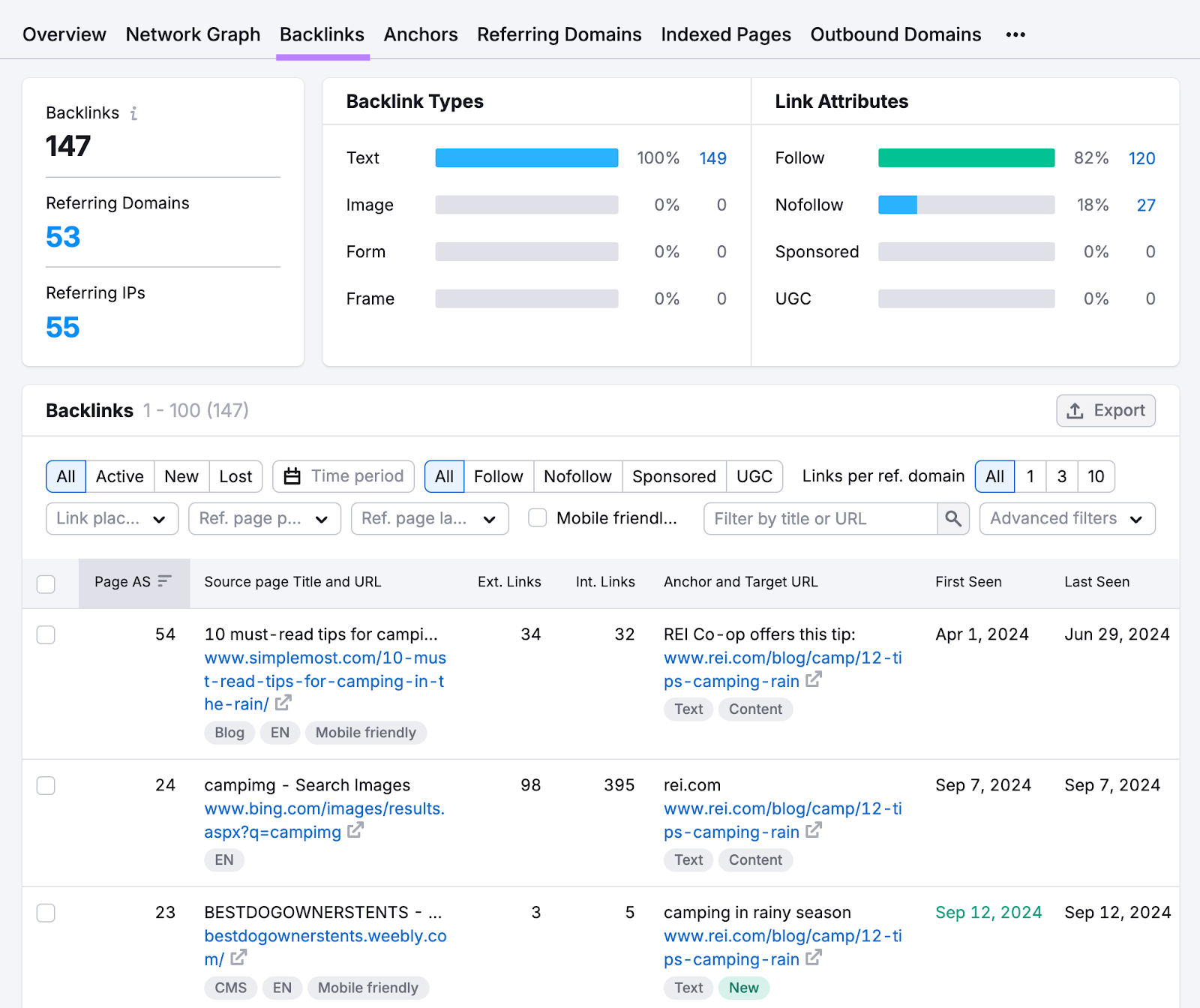1200x1008 pixels.
Task: Click the Export upload icon
Action: click(1075, 410)
